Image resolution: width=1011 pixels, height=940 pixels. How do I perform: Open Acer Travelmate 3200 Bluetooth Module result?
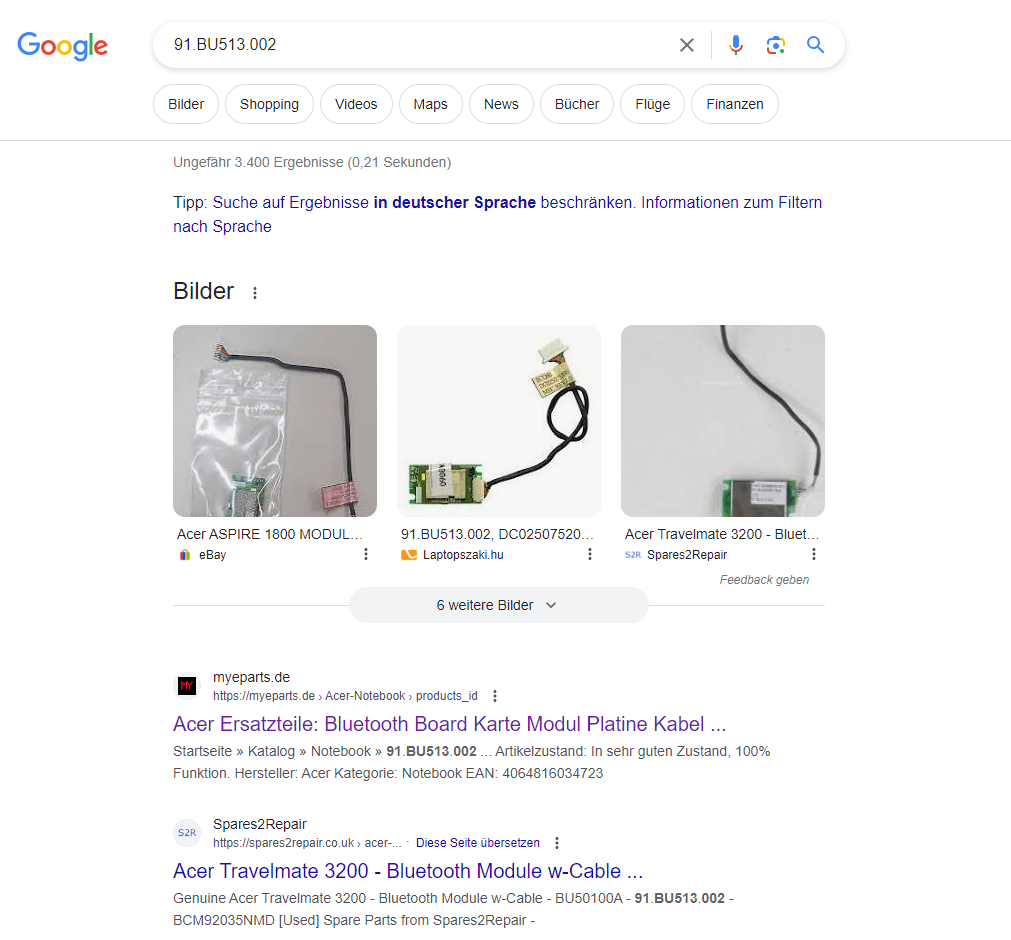[x=407, y=871]
